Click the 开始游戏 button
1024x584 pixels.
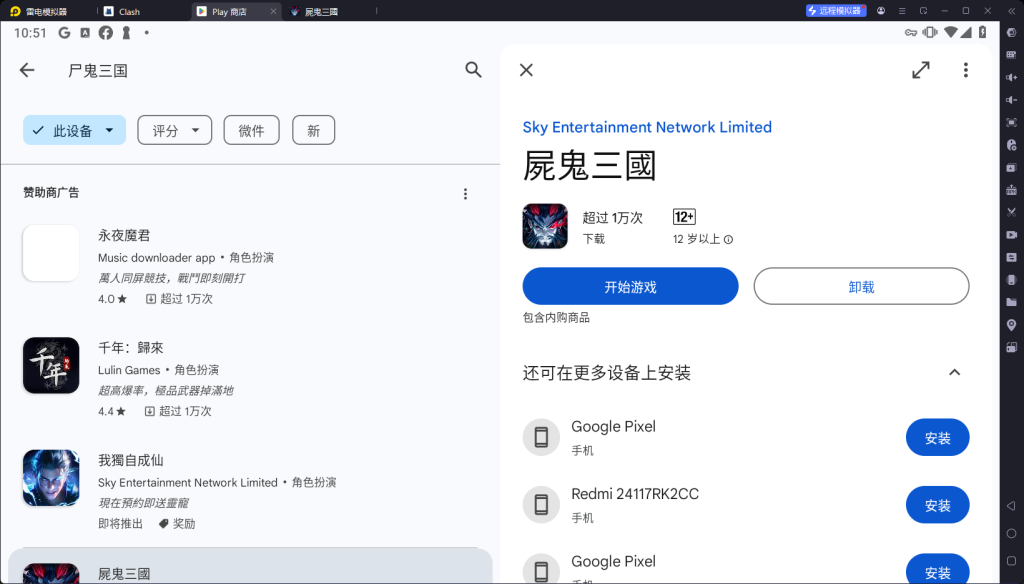(x=630, y=286)
